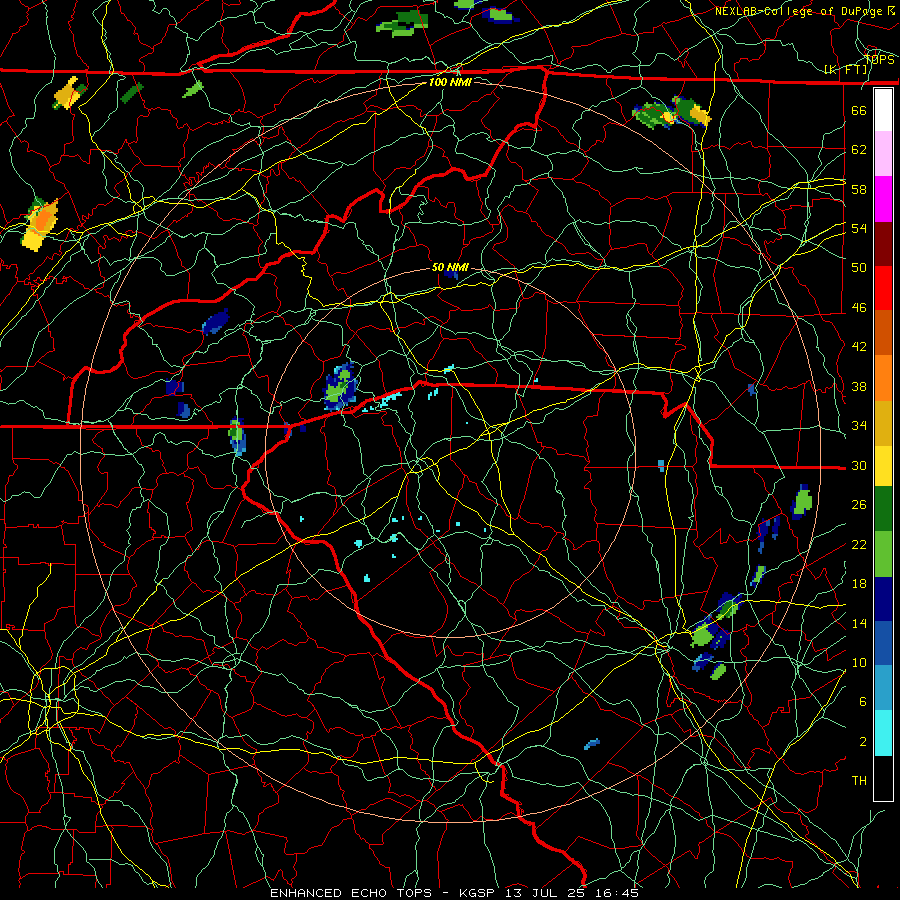Click the '50' scale value on legend
This screenshot has height=900, width=900.
(859, 268)
